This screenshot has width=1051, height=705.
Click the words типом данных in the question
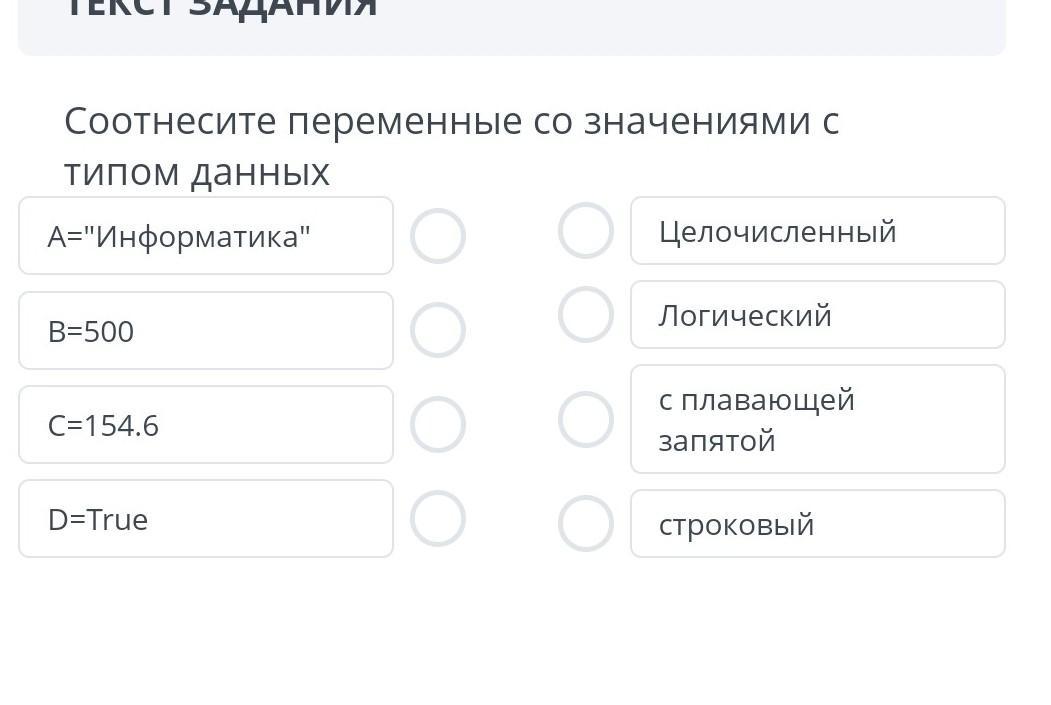(197, 173)
